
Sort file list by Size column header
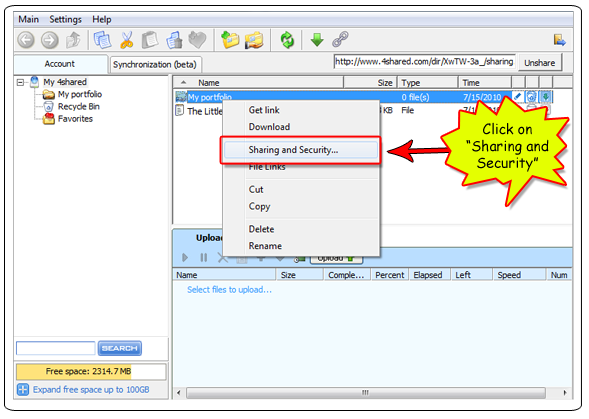pos(370,83)
